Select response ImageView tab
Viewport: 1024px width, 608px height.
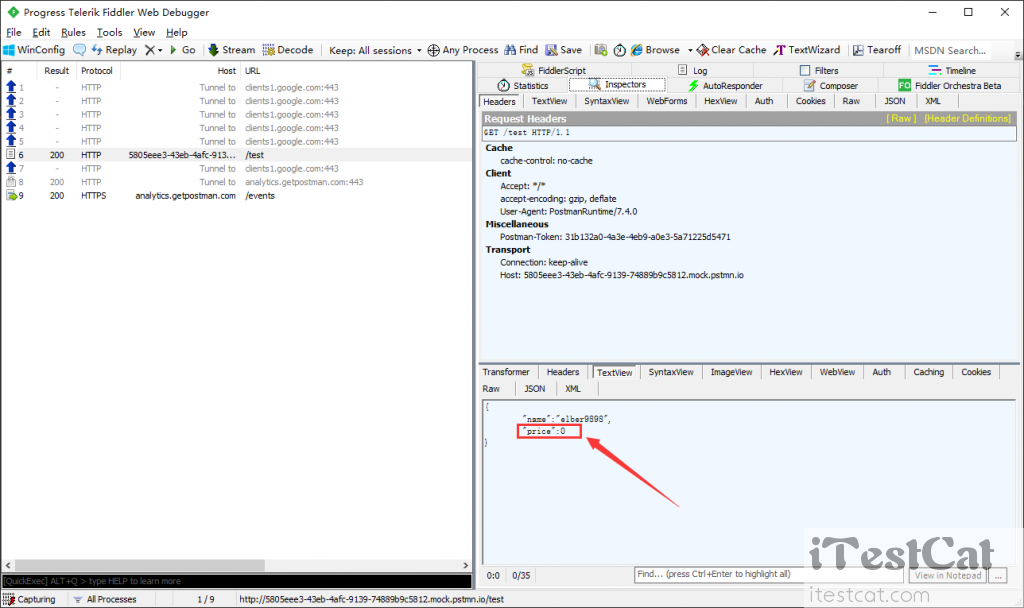click(731, 372)
